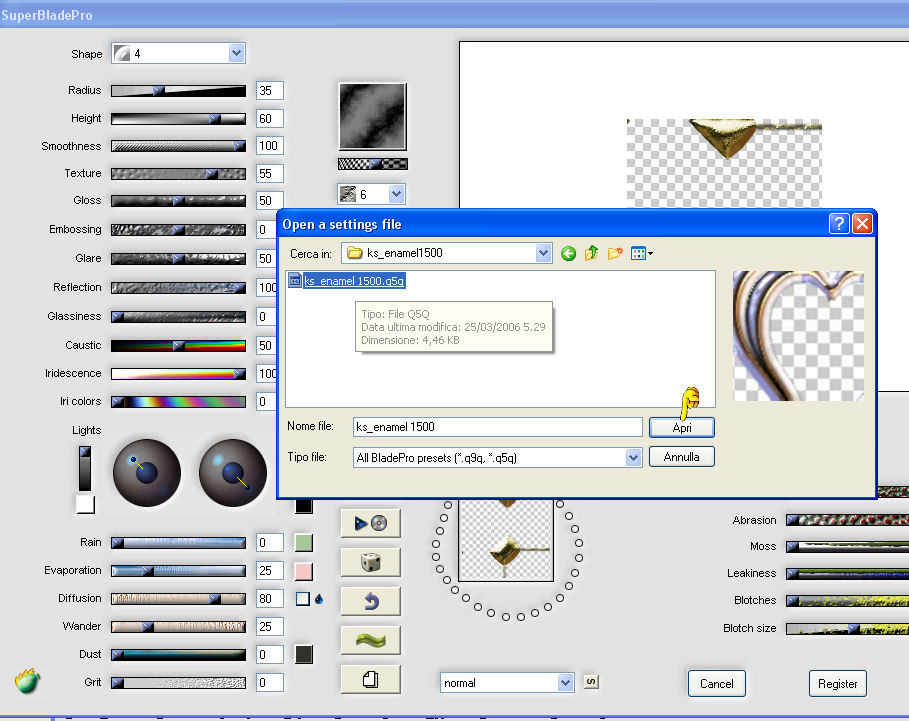Open the view menu icon in dialog

tap(641, 254)
